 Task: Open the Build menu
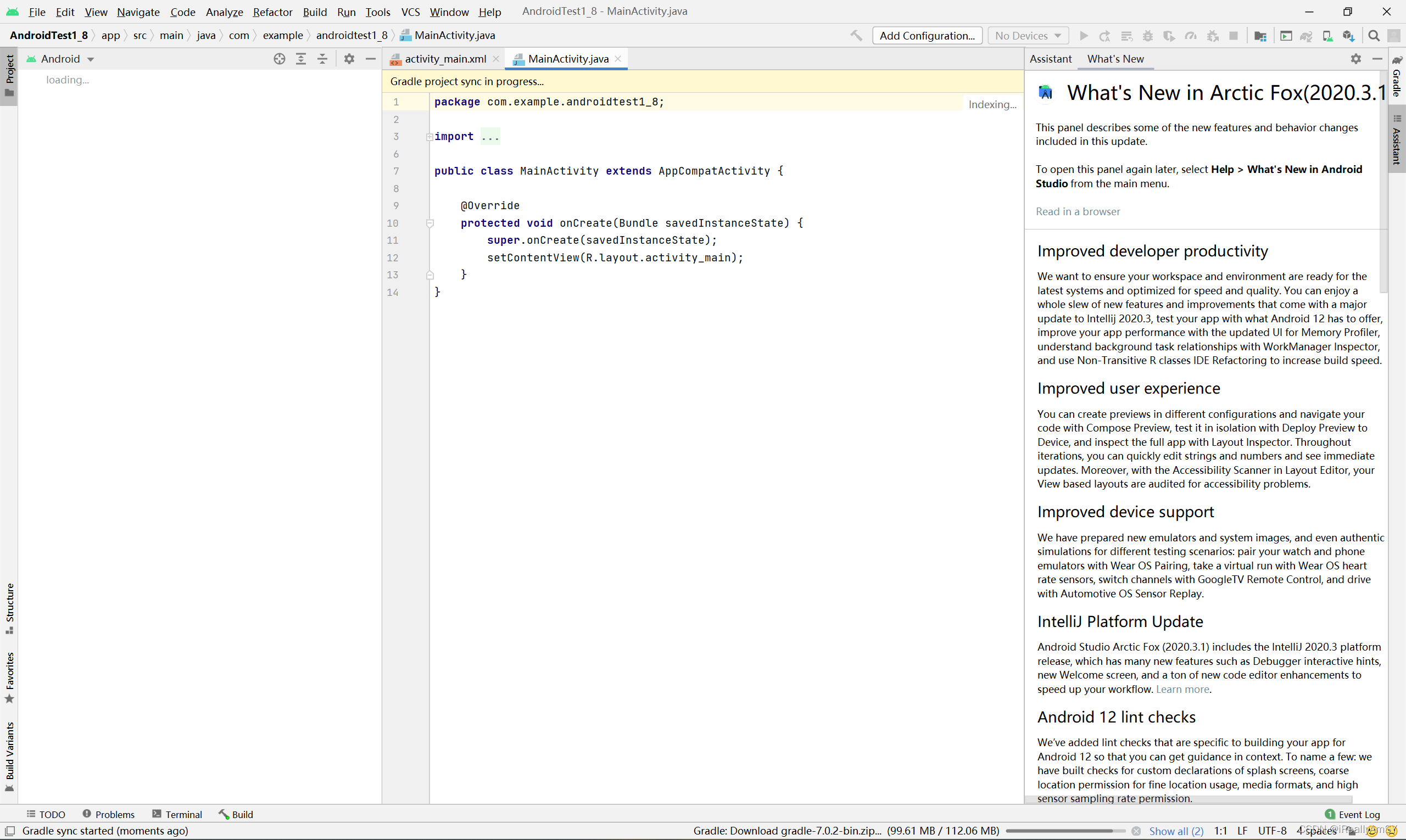[315, 12]
